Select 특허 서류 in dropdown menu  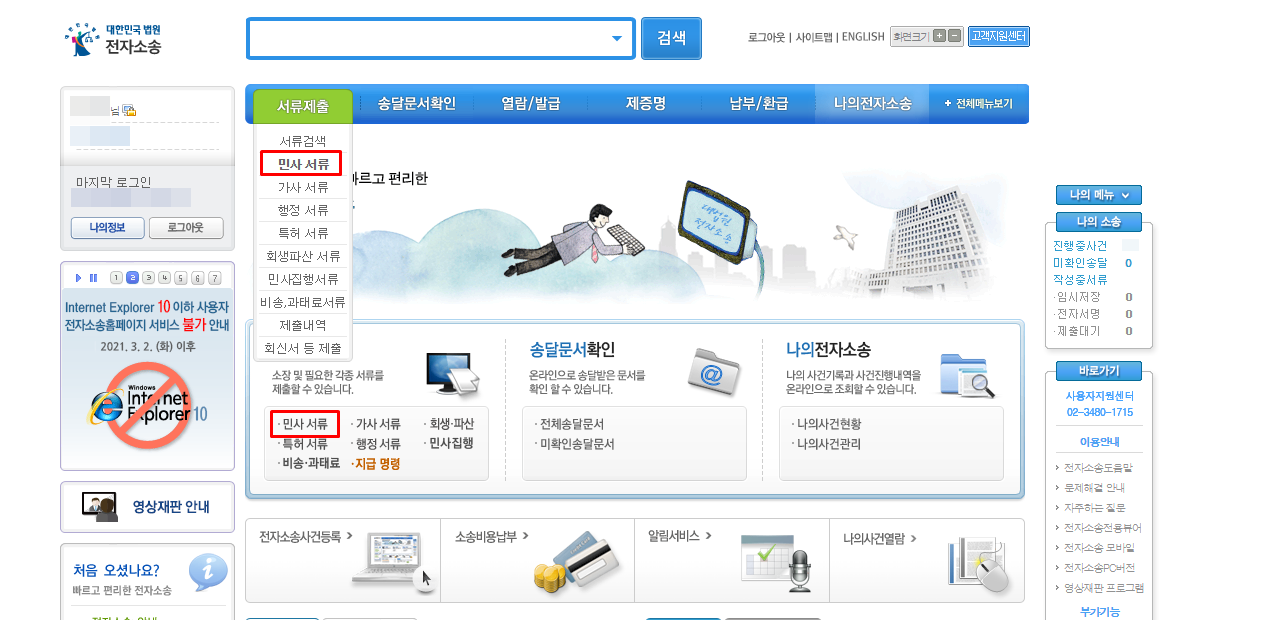coord(303,233)
